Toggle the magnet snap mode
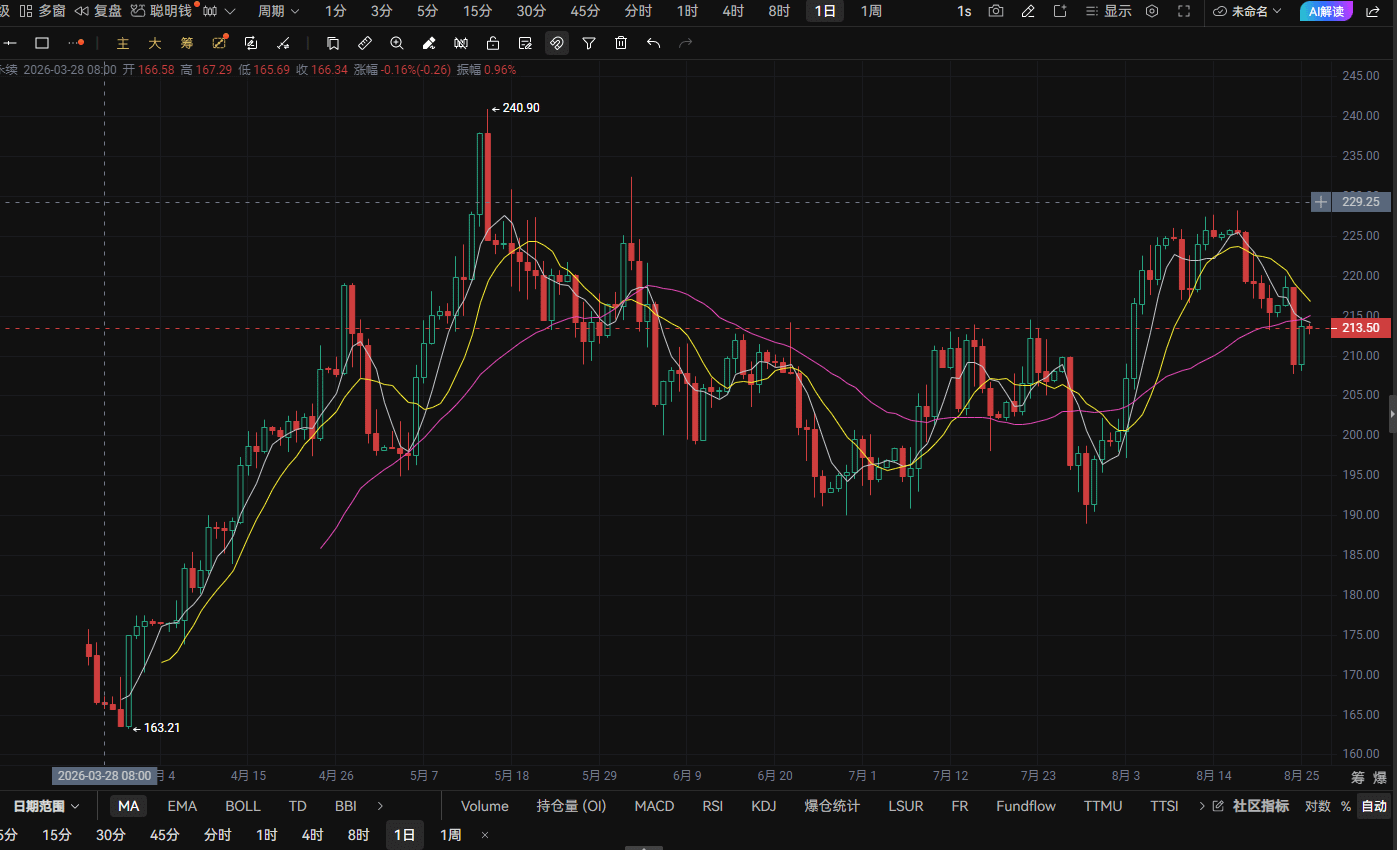Image resolution: width=1397 pixels, height=850 pixels. 557,43
